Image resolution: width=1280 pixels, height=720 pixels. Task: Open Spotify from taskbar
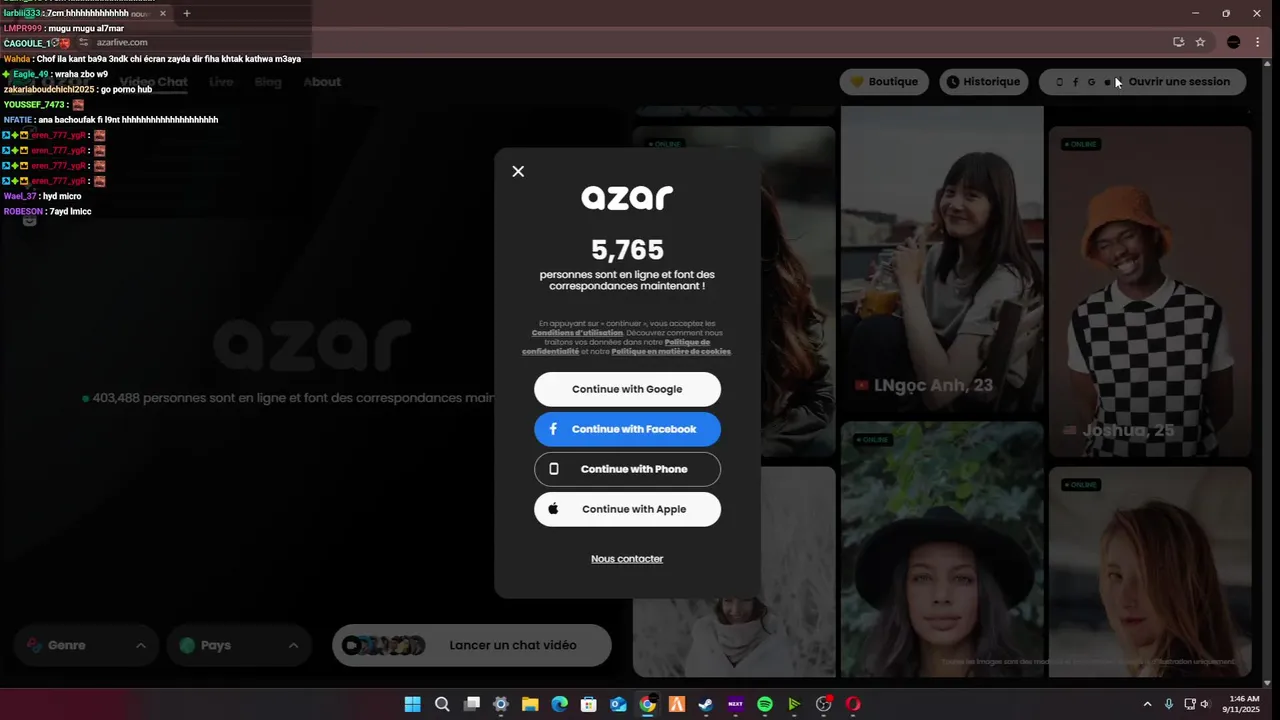coord(765,704)
